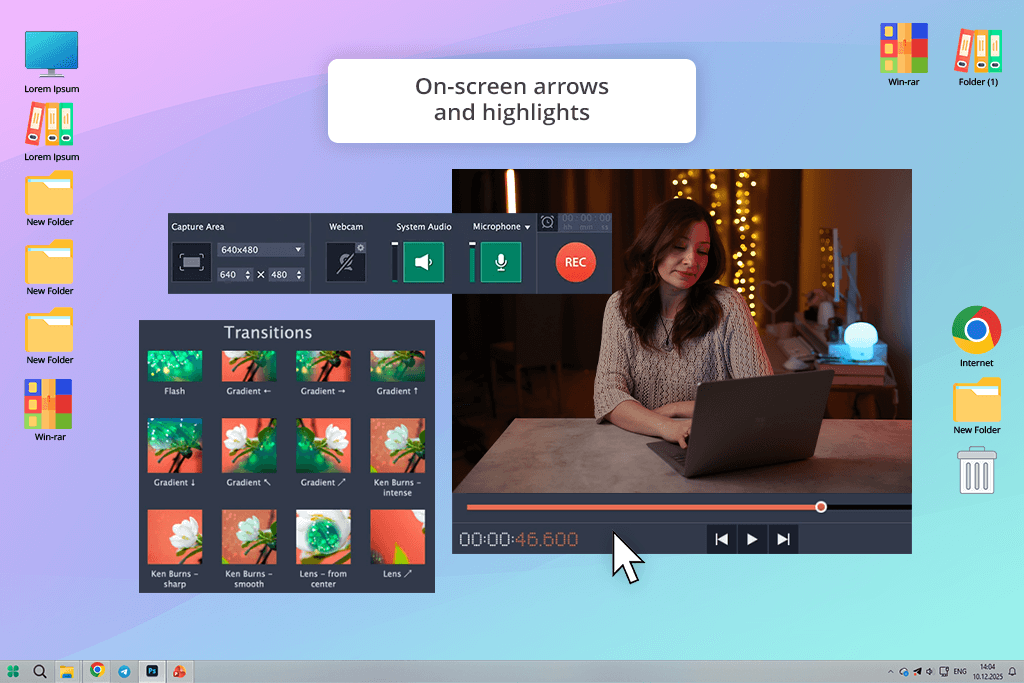Select the Flash transition thumbnail
The image size is (1024, 683).
(x=174, y=366)
